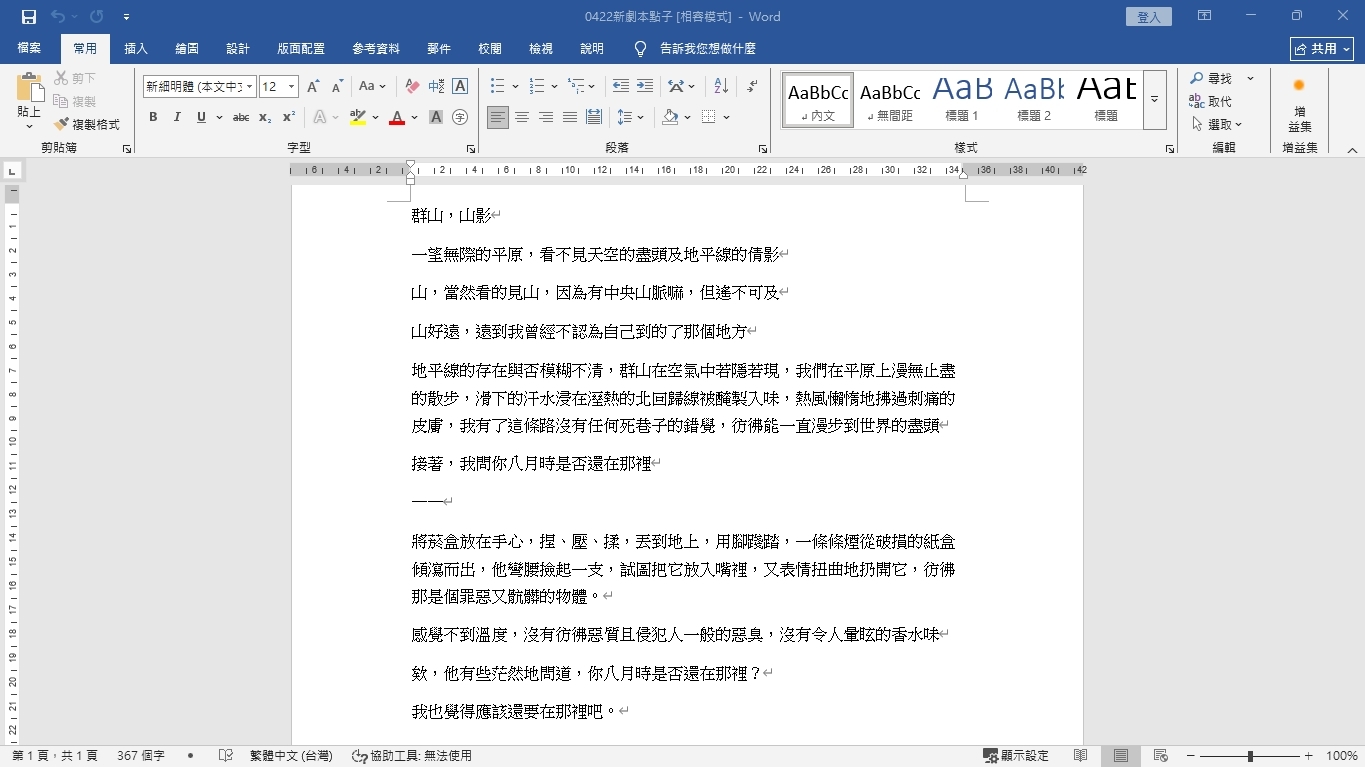Click the 共用 share button
Viewport: 1365px width, 767px height.
pos(1322,49)
